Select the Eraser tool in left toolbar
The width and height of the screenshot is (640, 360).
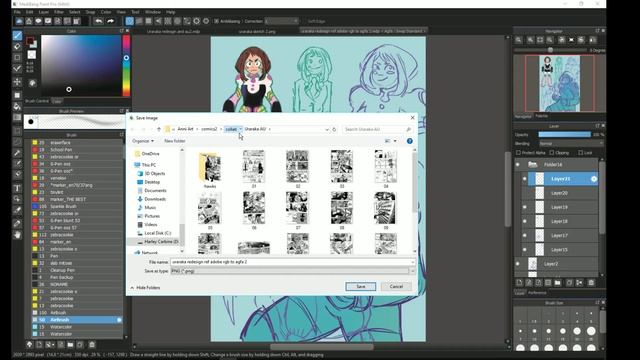tap(17, 47)
